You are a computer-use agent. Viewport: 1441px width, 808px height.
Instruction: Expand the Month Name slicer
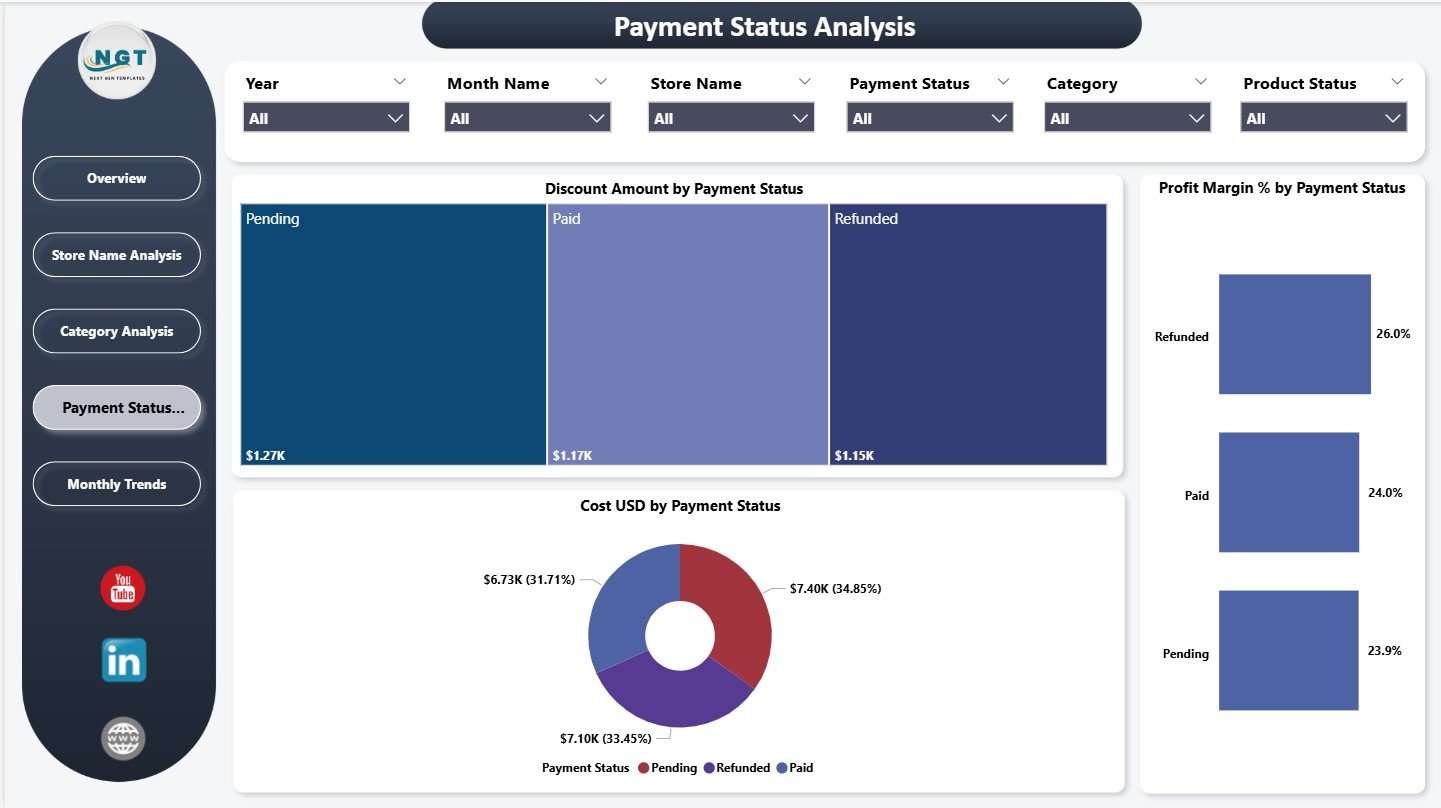527,117
